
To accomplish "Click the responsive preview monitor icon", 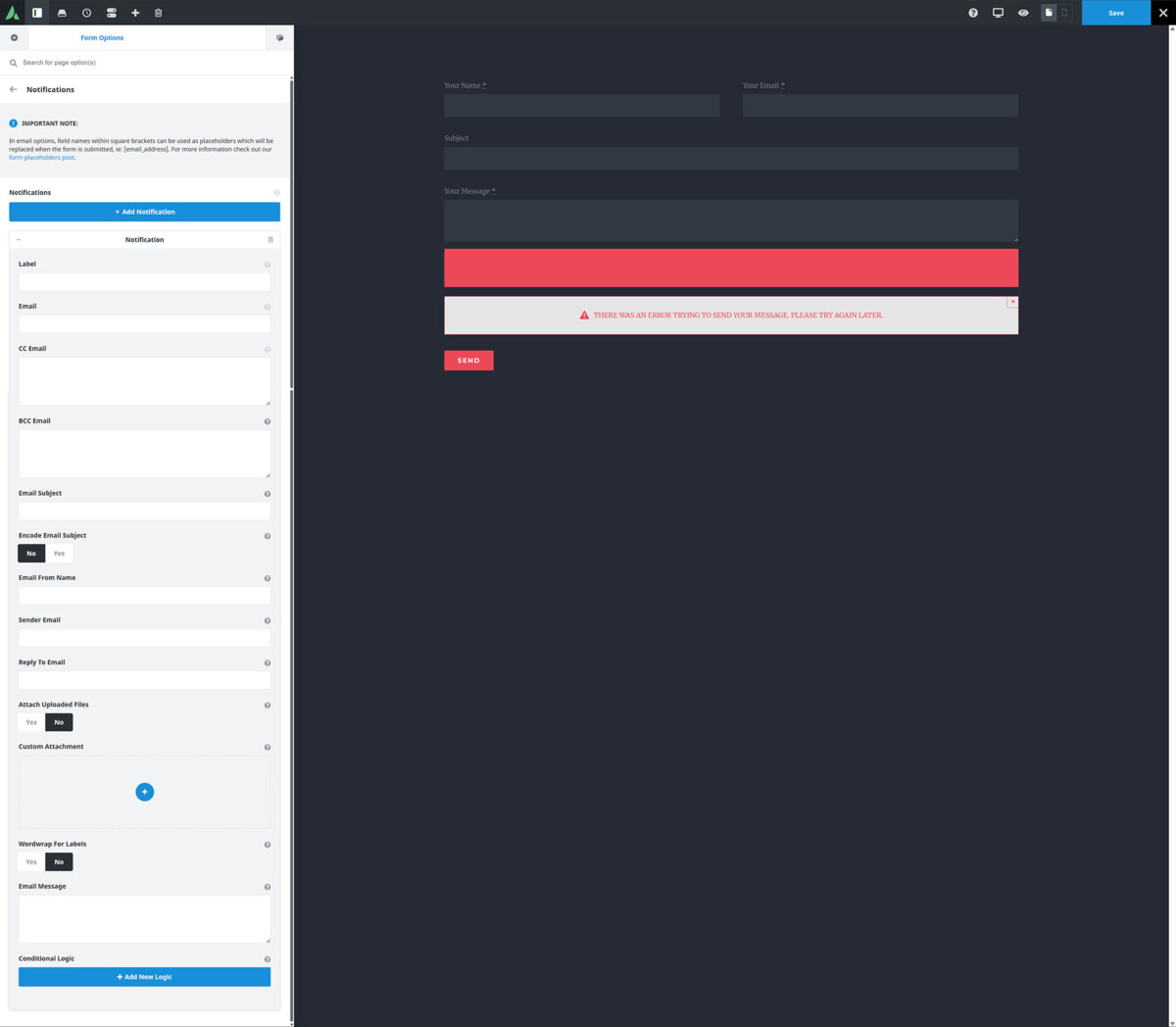I will (x=998, y=13).
